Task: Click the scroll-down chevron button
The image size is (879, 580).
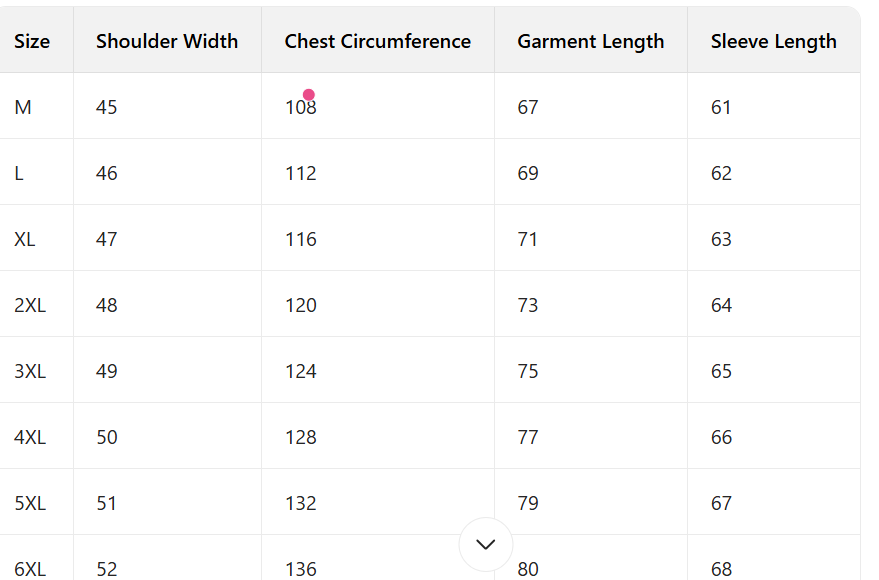Action: 486,544
